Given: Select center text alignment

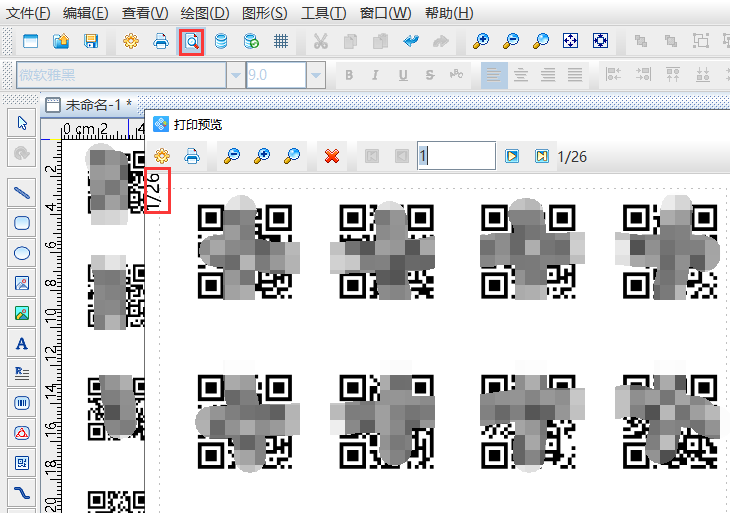Looking at the screenshot, I should 521,75.
